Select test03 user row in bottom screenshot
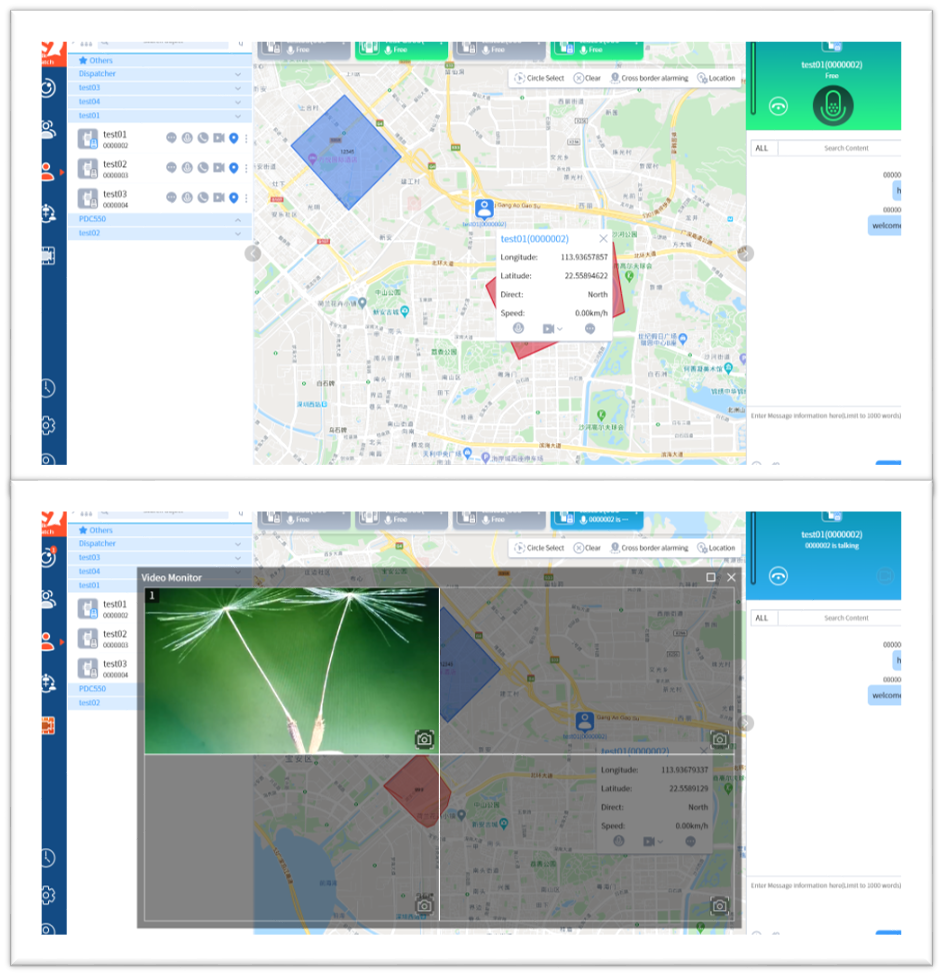 coord(104,669)
